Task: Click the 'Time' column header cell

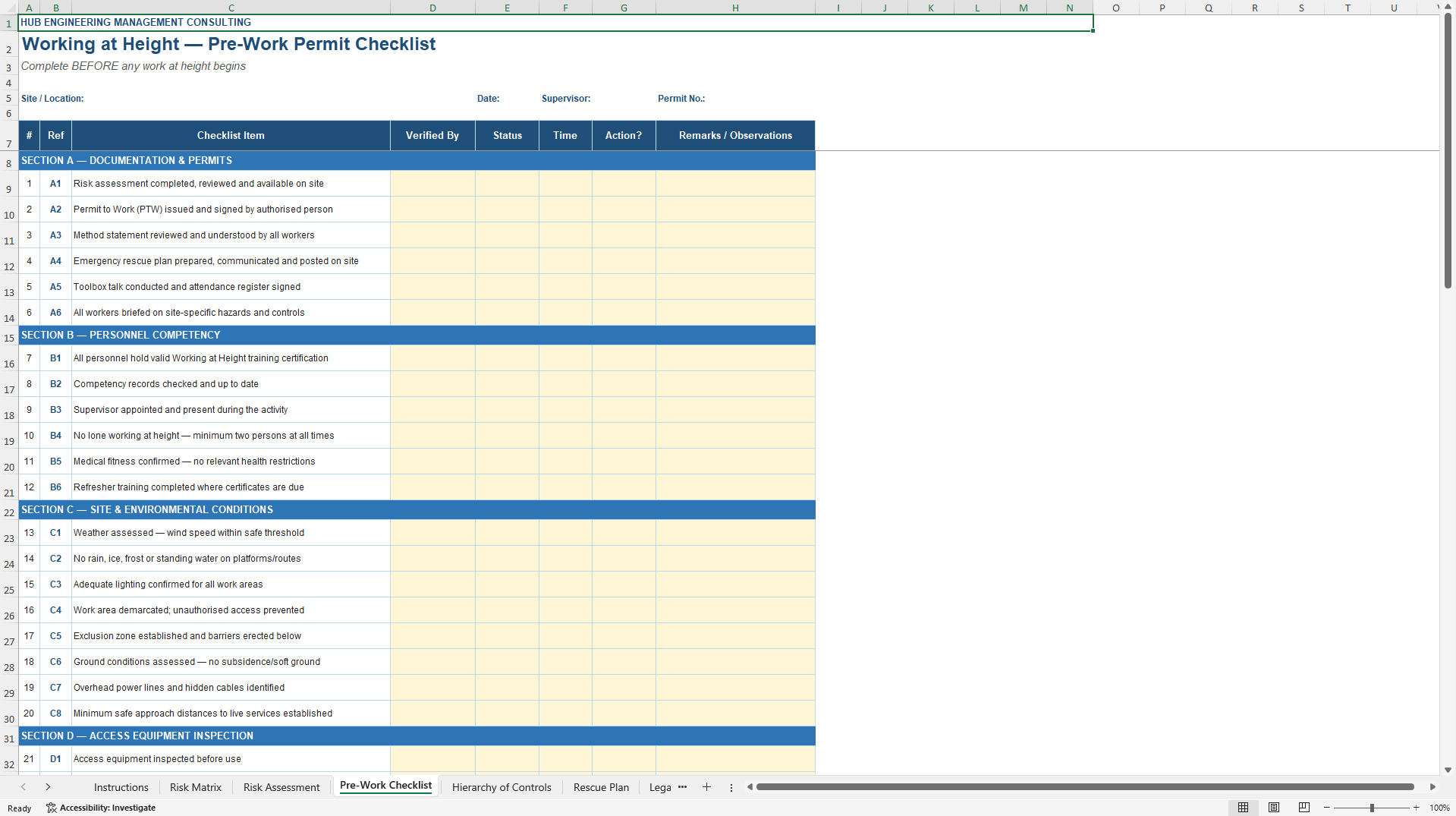Action: 565,136
